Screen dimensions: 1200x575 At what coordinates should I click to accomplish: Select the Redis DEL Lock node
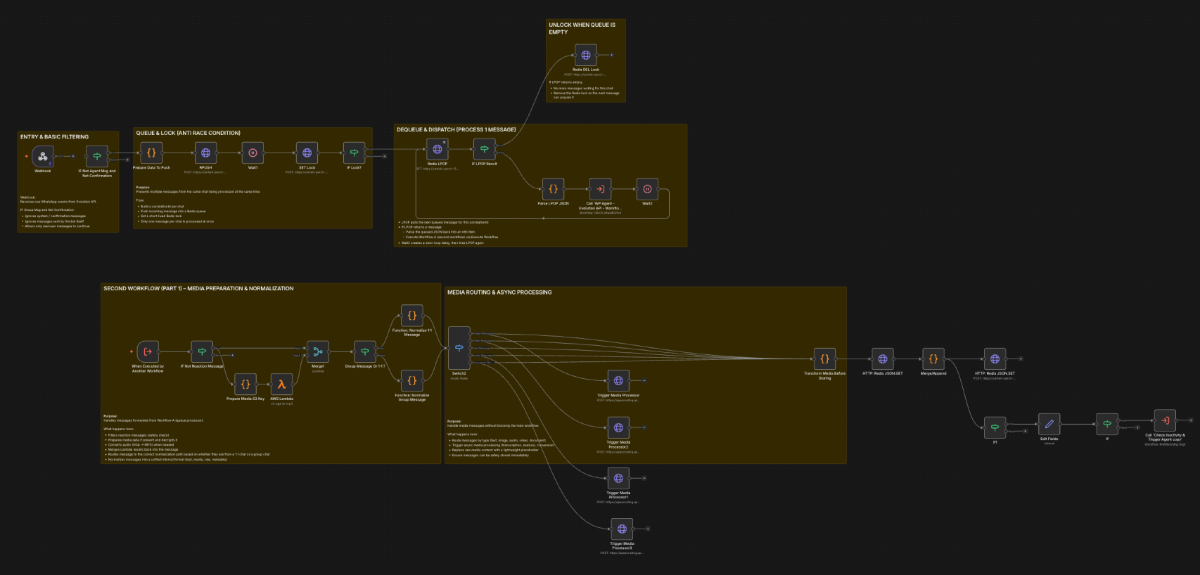pyautogui.click(x=586, y=56)
